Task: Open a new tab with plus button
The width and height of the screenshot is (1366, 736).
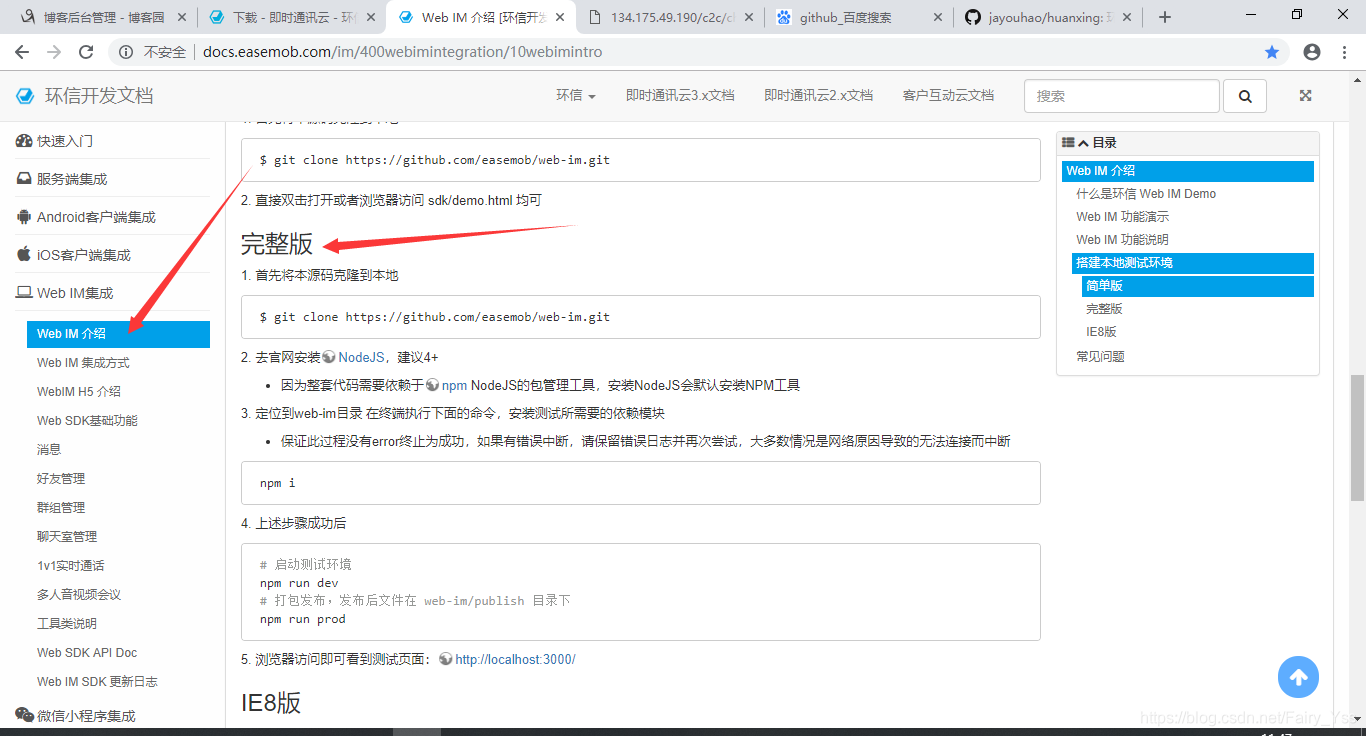Action: [x=1164, y=17]
